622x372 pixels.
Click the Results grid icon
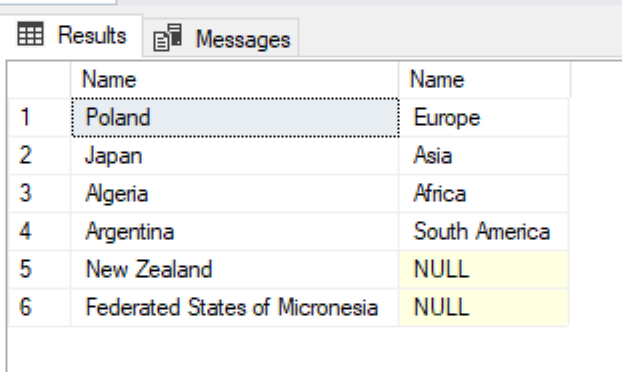pyautogui.click(x=30, y=34)
